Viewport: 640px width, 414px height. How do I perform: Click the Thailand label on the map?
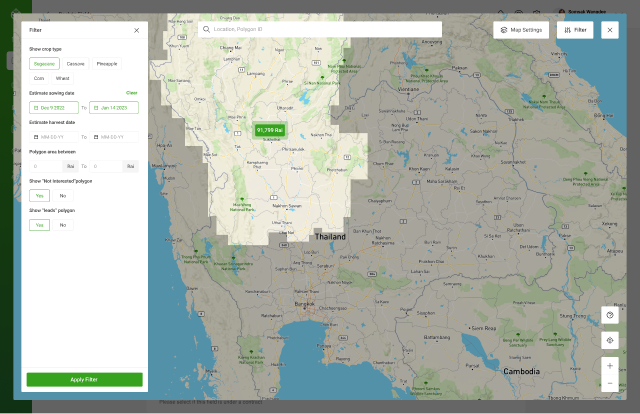pyautogui.click(x=330, y=237)
